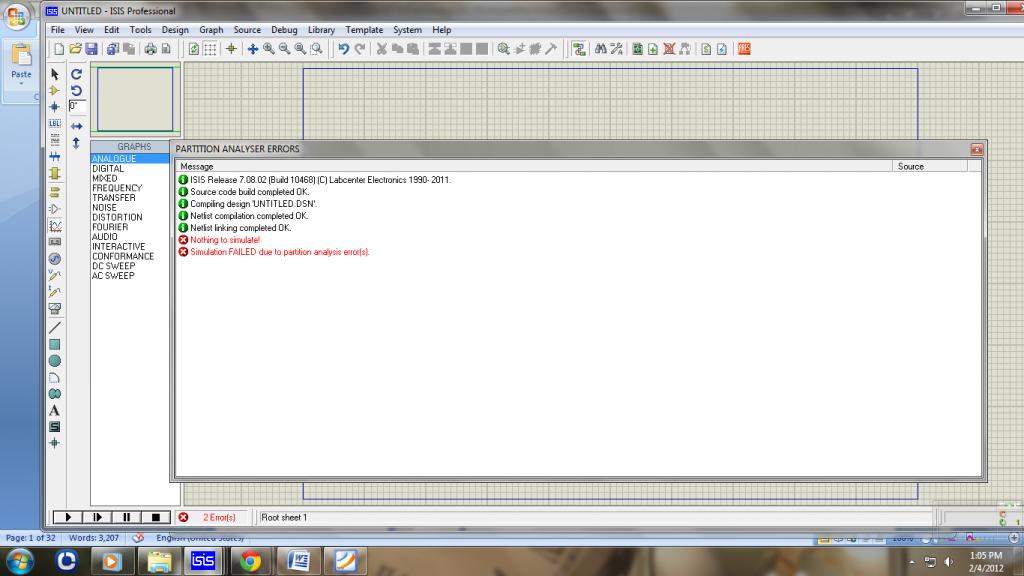Click the Windows Start orb

pos(20,562)
